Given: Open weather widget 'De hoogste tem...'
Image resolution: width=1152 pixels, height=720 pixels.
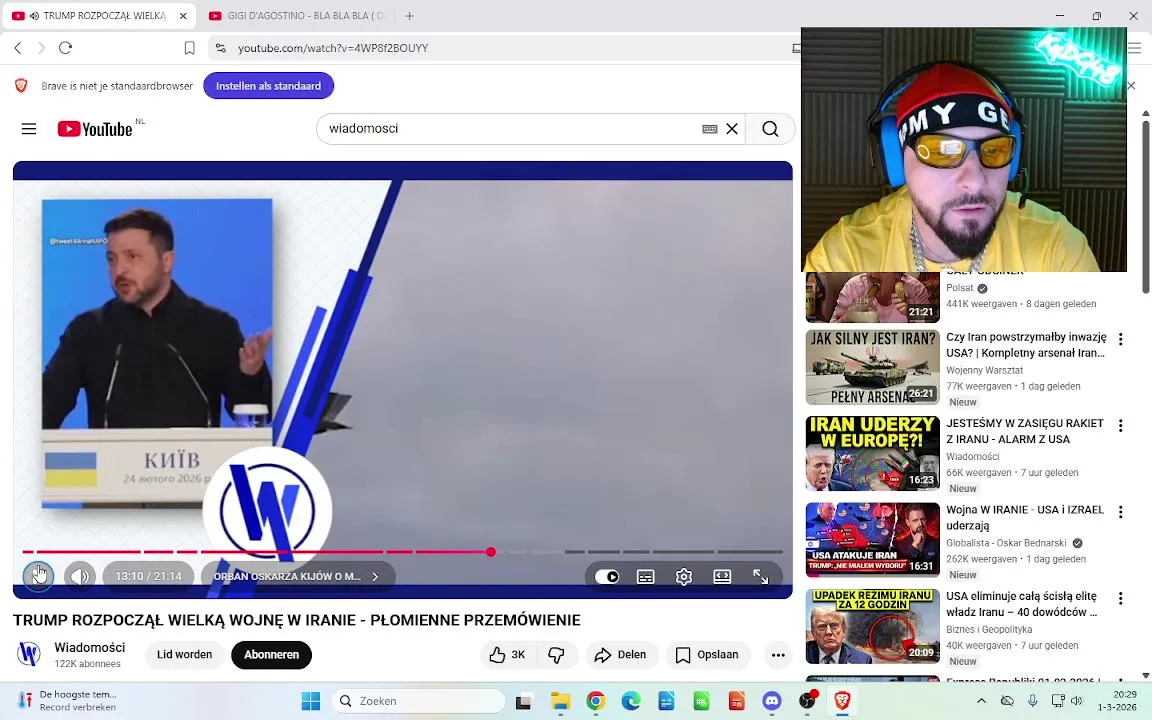Looking at the screenshot, I should [x=68, y=700].
